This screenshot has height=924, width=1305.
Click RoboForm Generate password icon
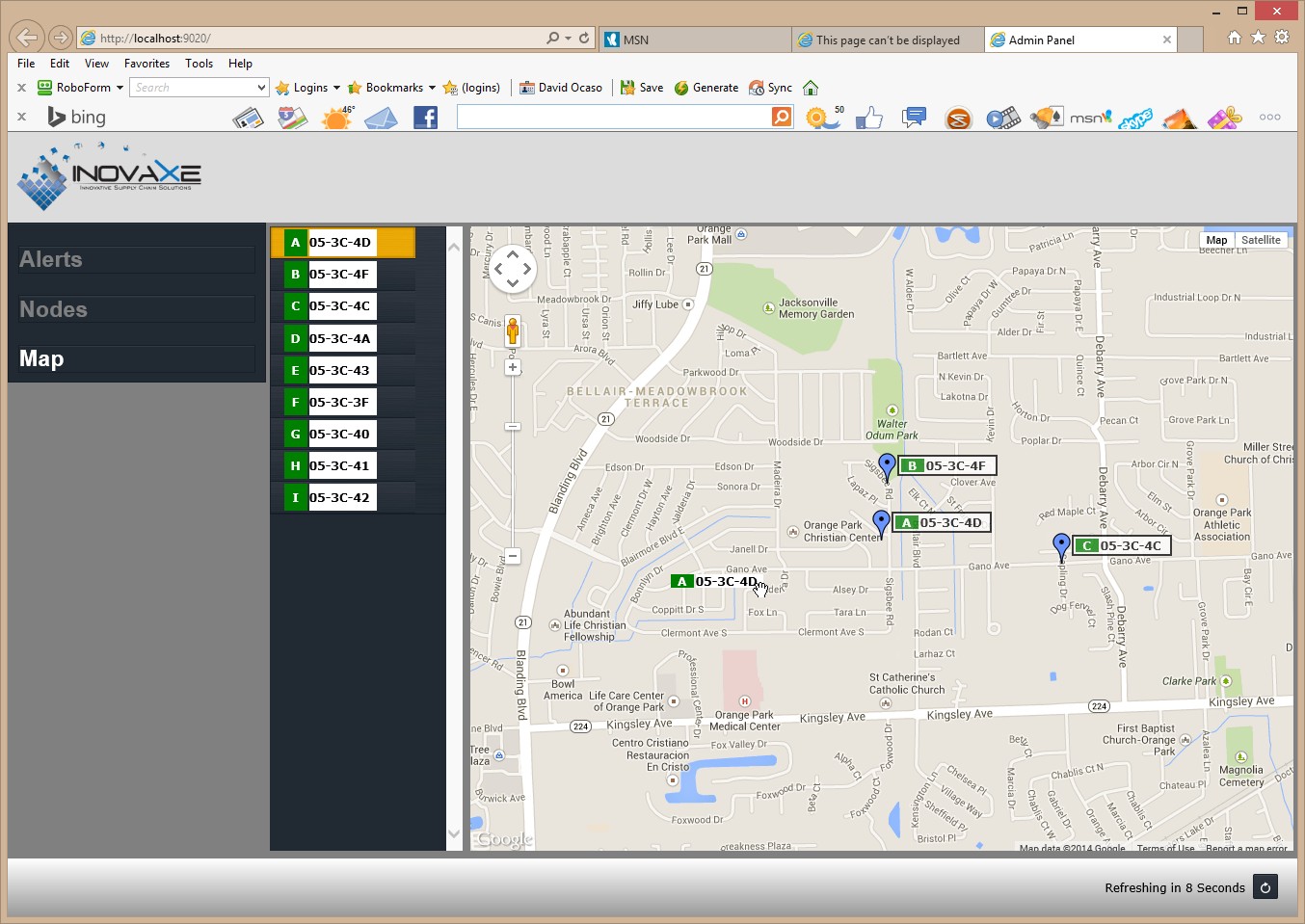706,88
